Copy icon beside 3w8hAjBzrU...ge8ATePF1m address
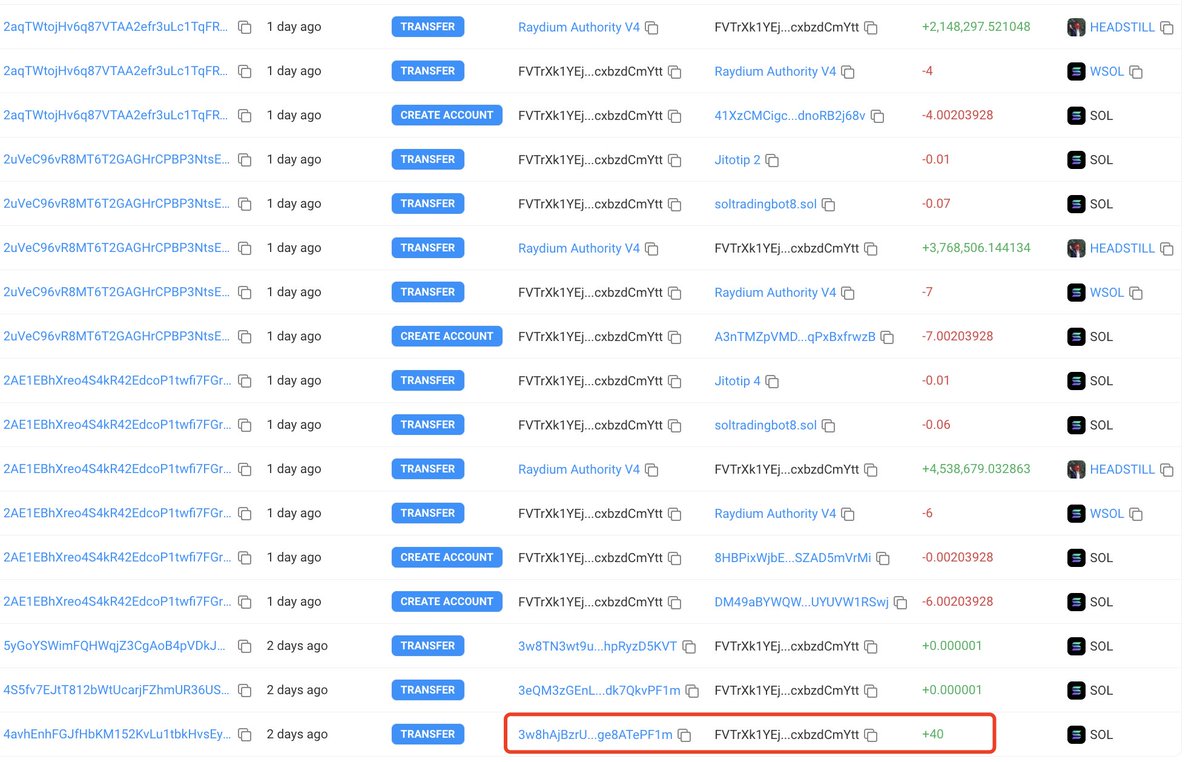 click(684, 735)
